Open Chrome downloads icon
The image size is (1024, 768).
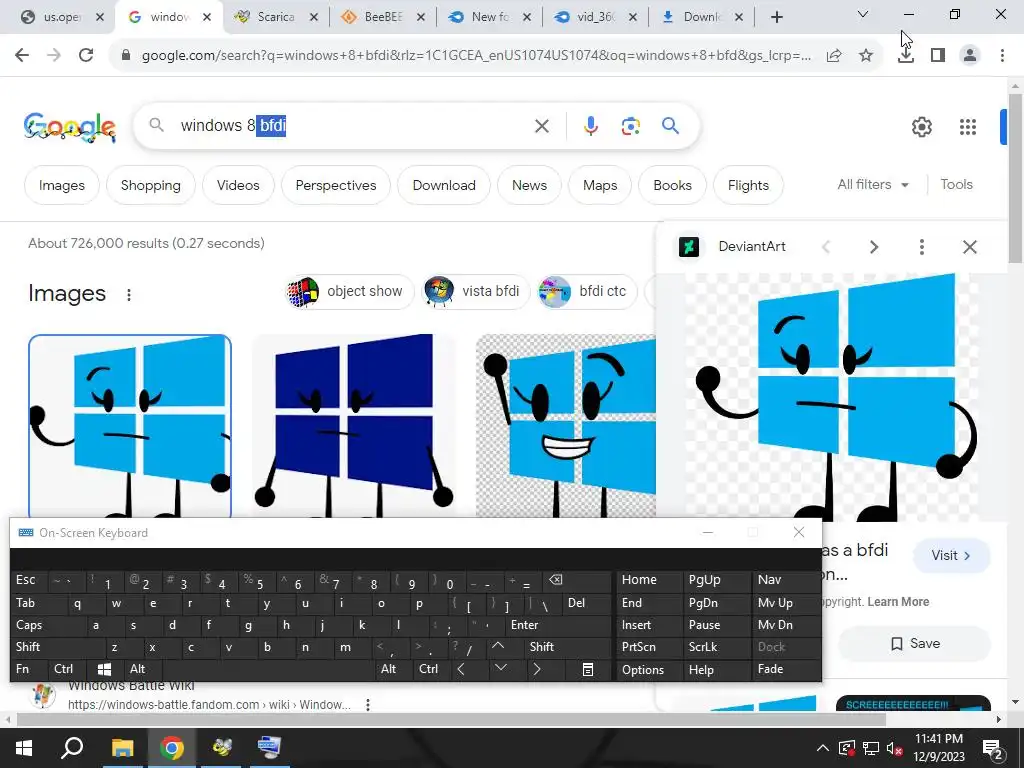click(x=906, y=56)
